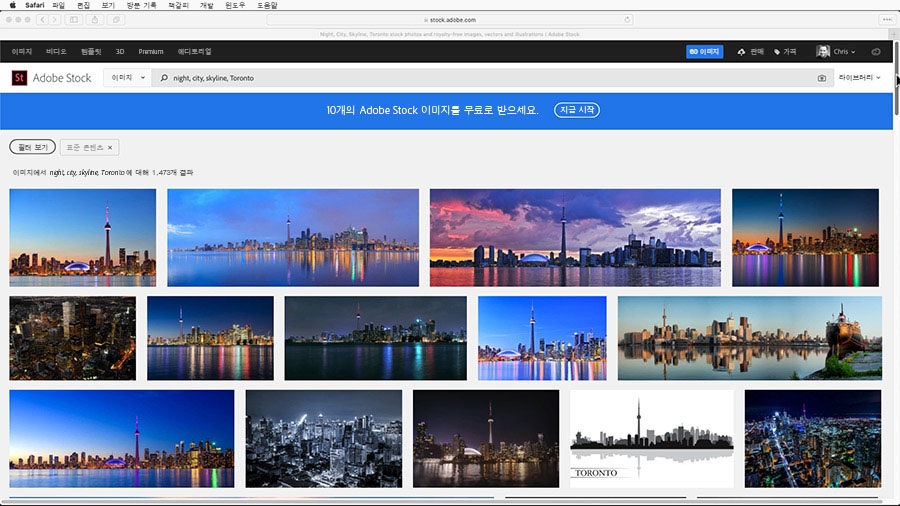900x506 pixels.
Task: Open the 도움말 menu
Action: point(267,5)
